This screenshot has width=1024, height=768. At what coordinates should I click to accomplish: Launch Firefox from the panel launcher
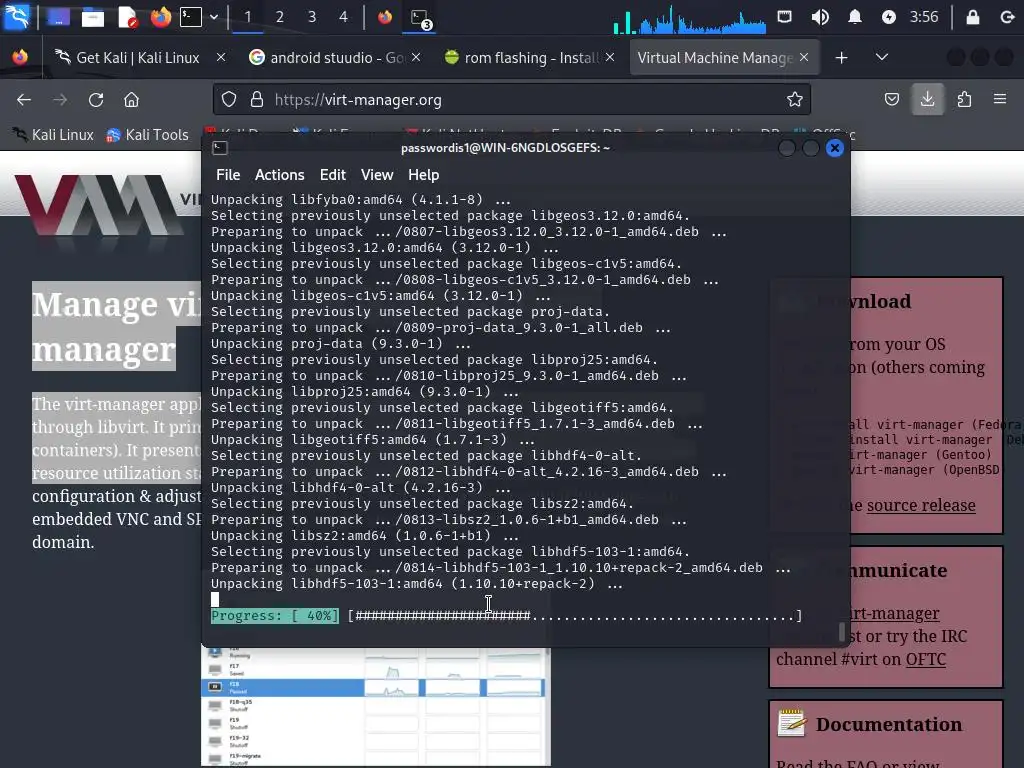click(x=160, y=17)
